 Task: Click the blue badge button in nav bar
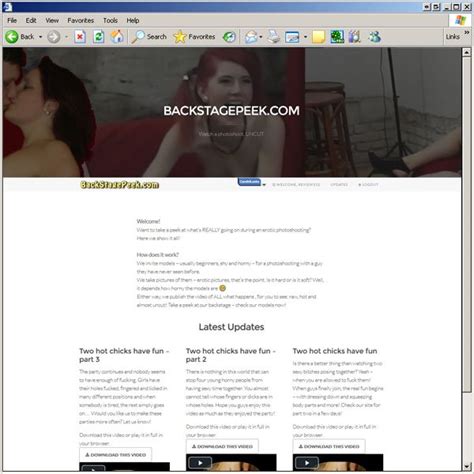(x=249, y=182)
